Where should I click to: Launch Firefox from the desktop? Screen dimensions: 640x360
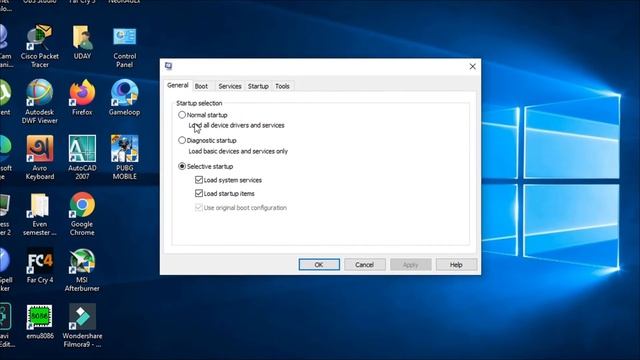(82, 98)
